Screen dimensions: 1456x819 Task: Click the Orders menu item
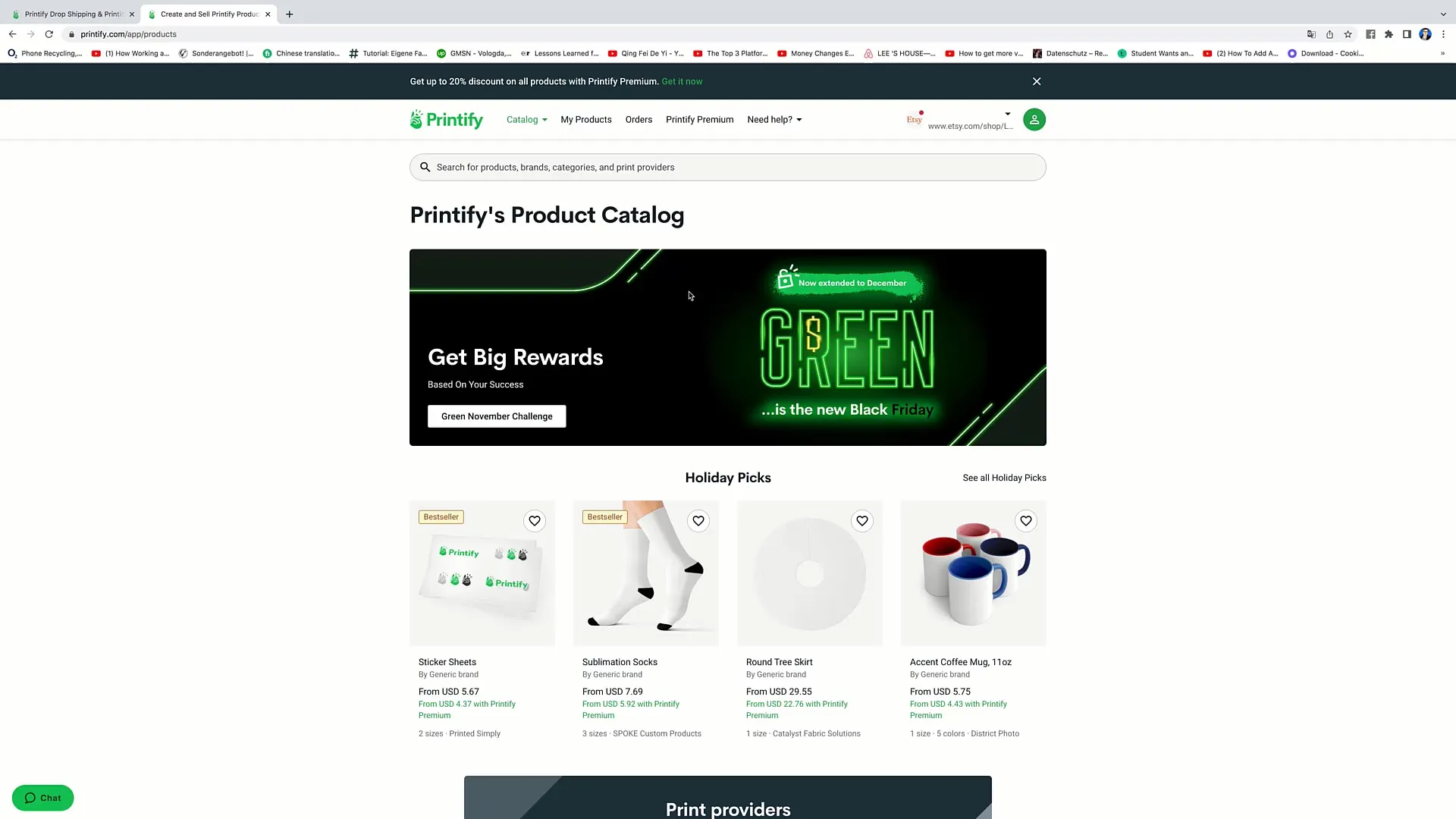click(638, 119)
